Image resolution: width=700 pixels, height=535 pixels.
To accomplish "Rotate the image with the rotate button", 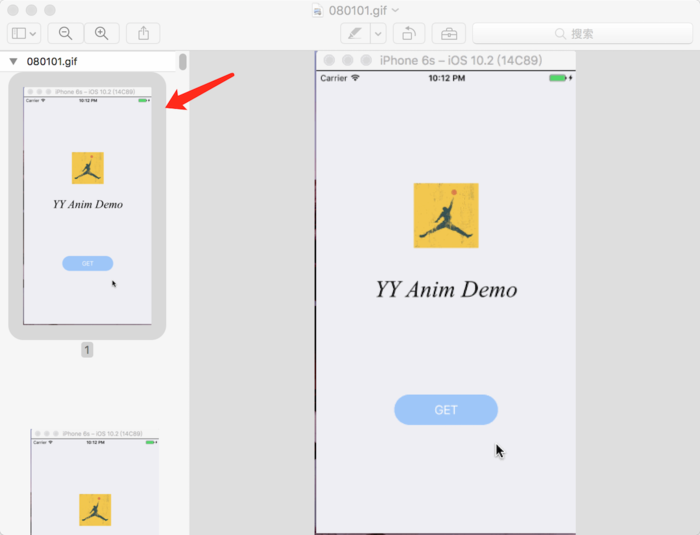I will (x=408, y=33).
